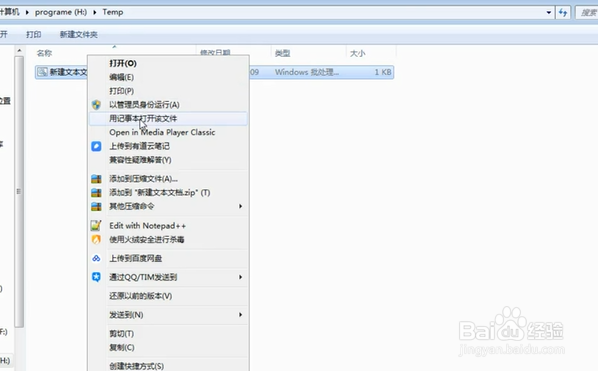Select 添加到压缩文件(A)...

pos(168,178)
